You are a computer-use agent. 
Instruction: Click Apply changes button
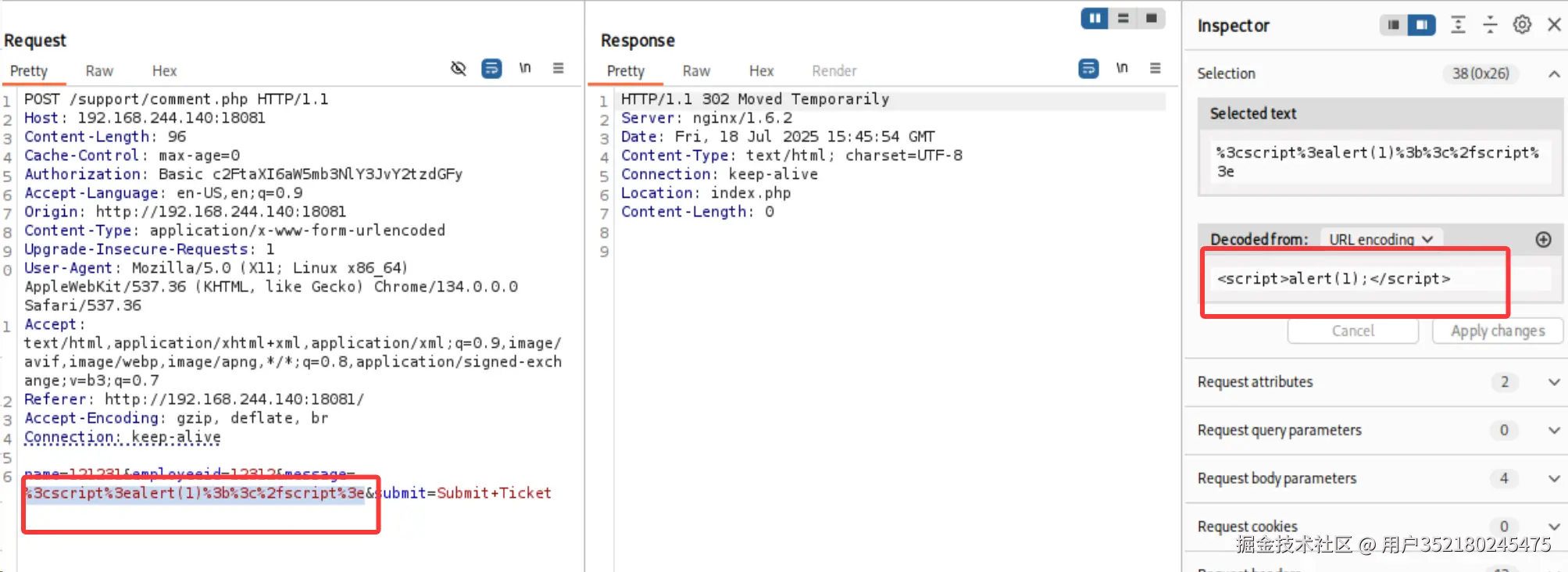(x=1498, y=331)
